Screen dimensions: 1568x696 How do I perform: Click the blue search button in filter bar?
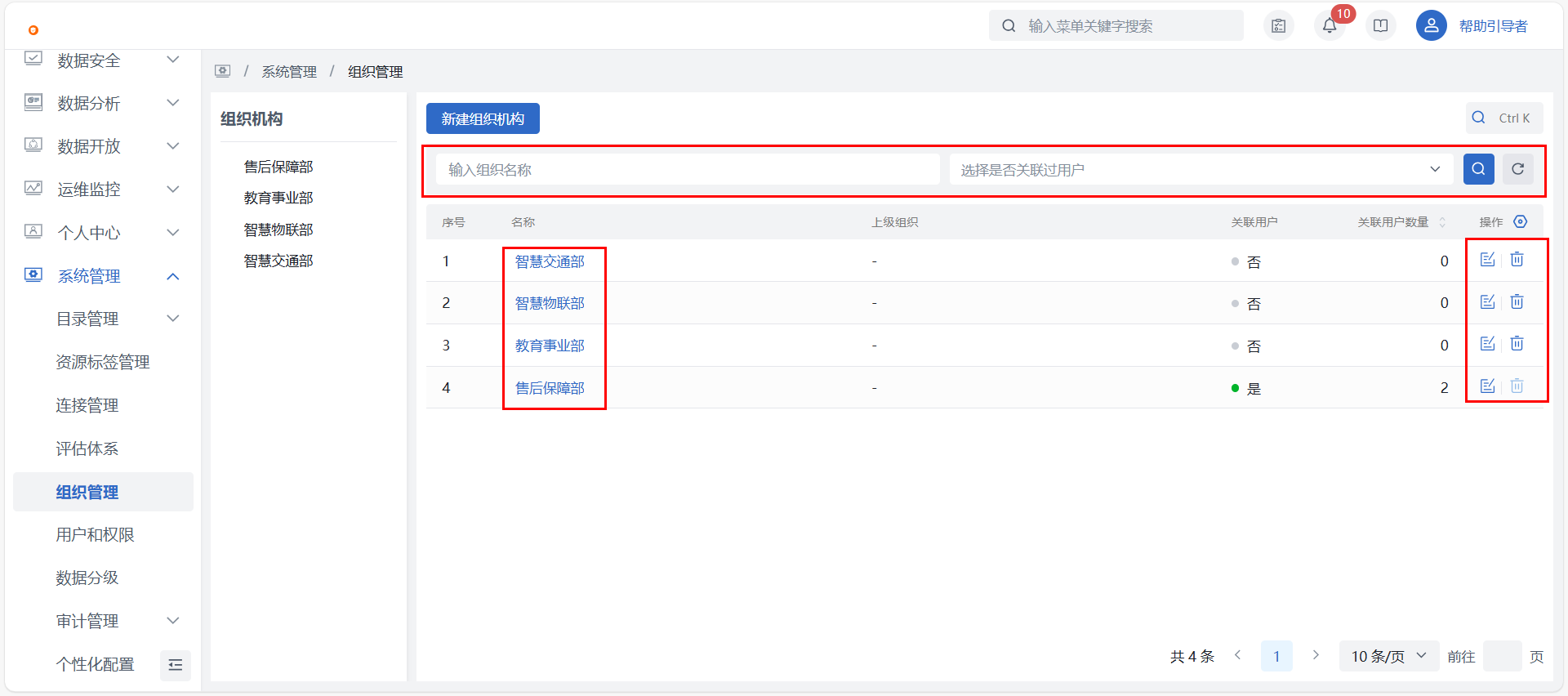(x=1478, y=169)
